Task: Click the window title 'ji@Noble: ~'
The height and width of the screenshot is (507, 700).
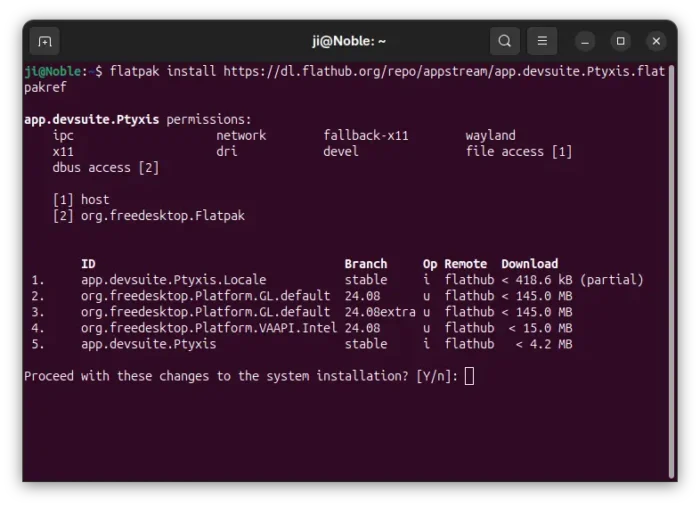Action: click(349, 41)
